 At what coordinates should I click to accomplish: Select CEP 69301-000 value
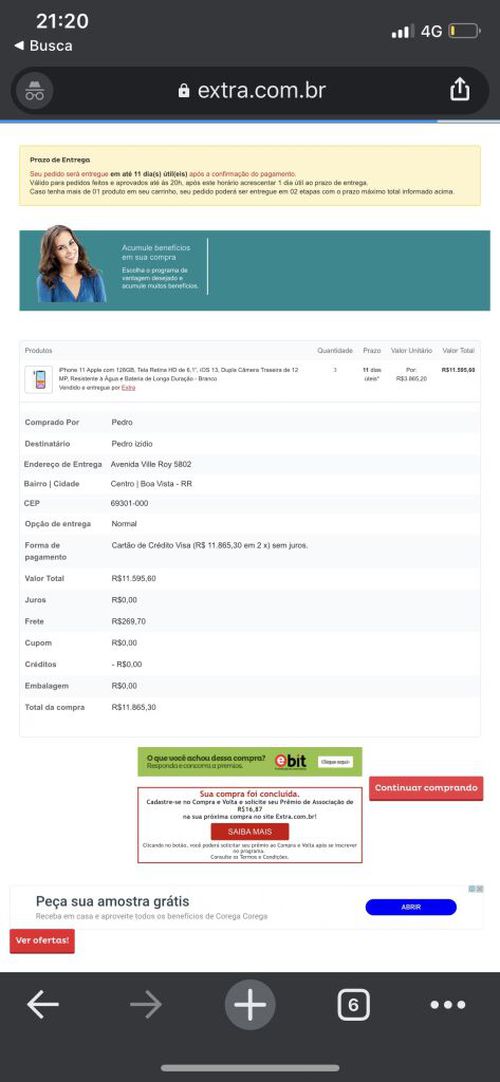[130, 504]
